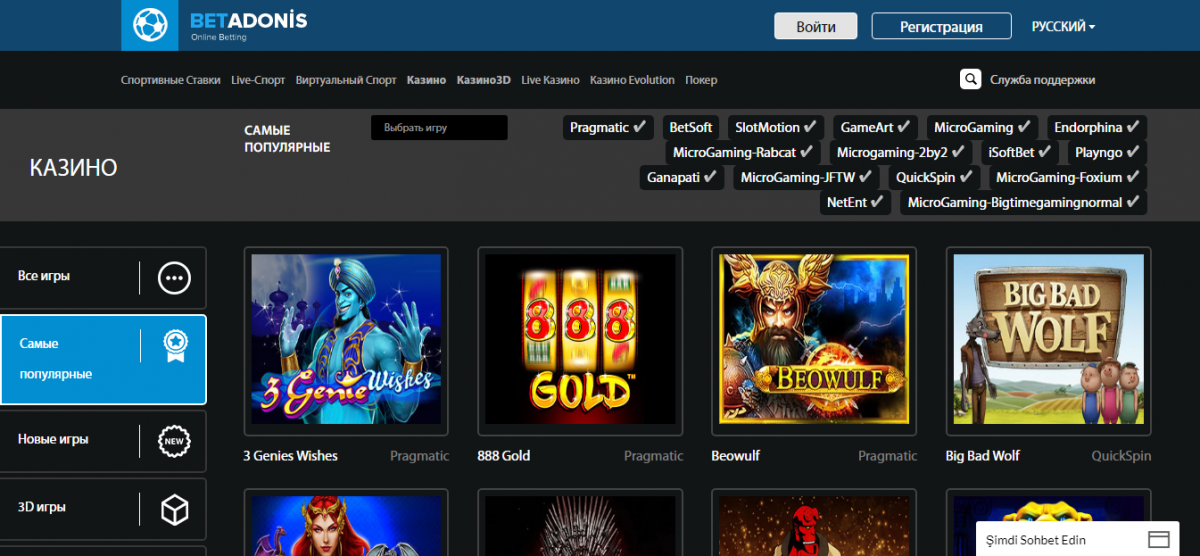The height and width of the screenshot is (556, 1200).
Task: Toggle the BetSoft provider filter
Action: coord(691,128)
